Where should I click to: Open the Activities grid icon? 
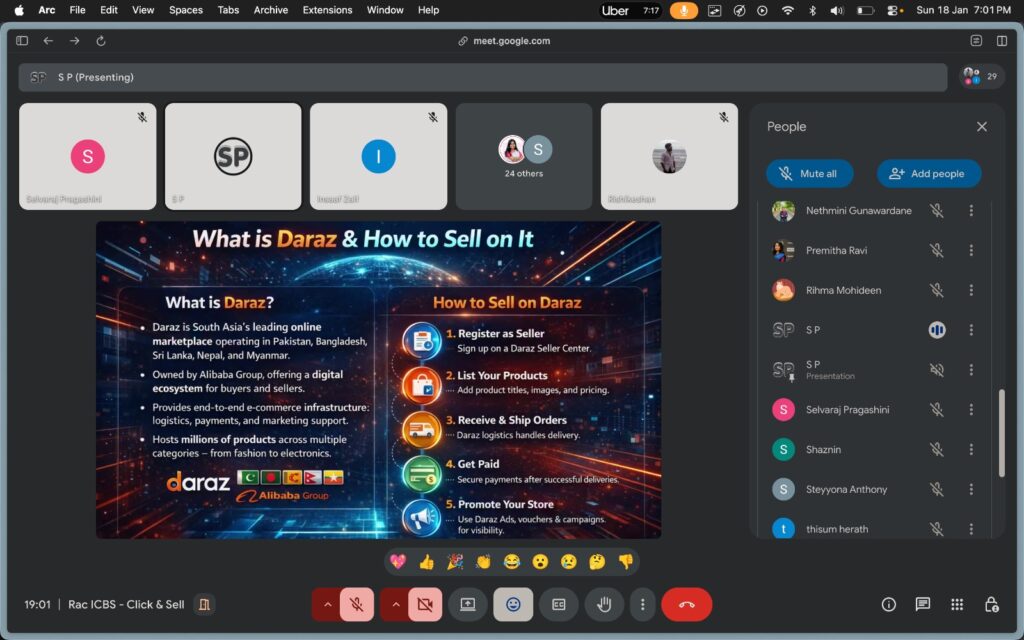pyautogui.click(x=957, y=604)
